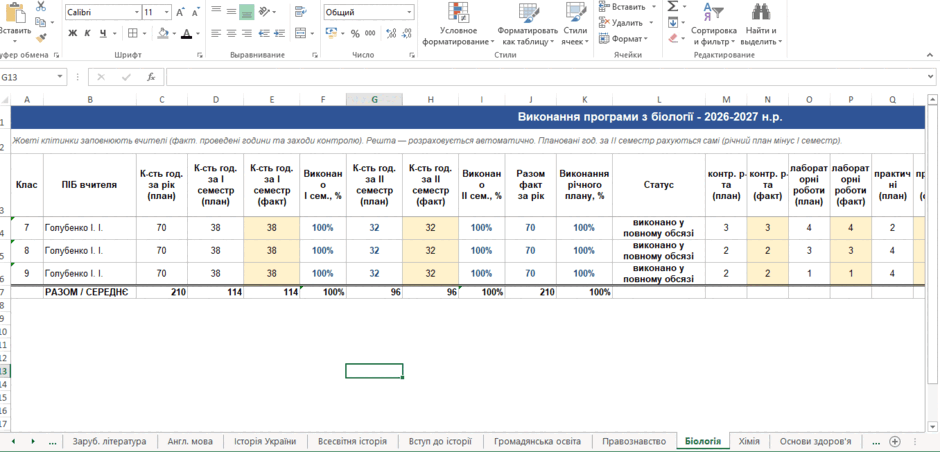940x452 pixels.
Task: Apply thousands separator 000 format
Action: [368, 33]
